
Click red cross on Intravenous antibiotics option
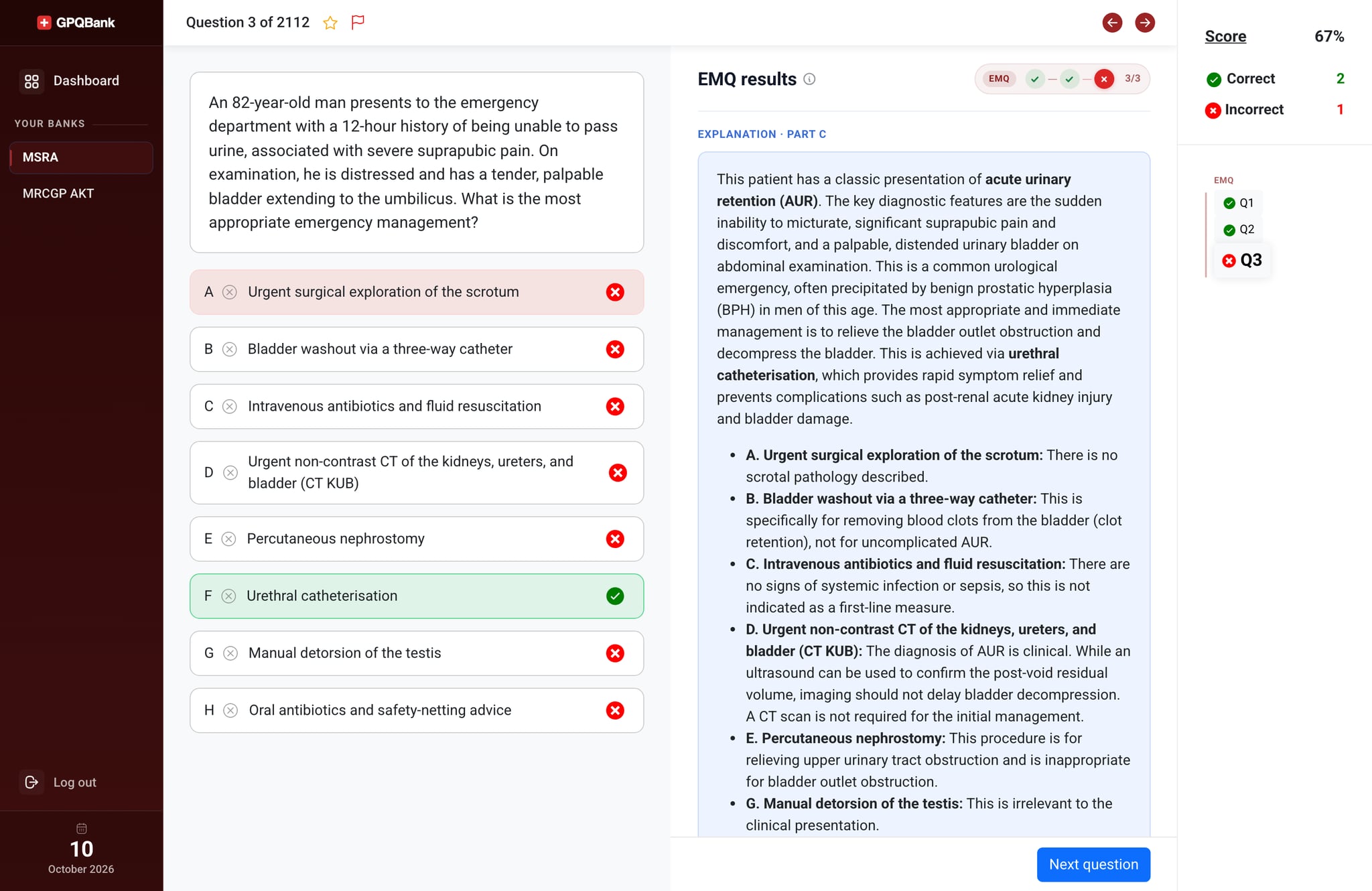615,407
